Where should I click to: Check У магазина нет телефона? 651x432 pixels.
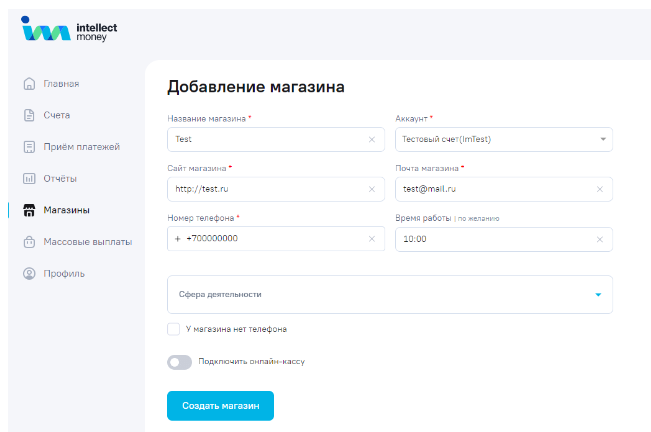pyautogui.click(x=174, y=329)
